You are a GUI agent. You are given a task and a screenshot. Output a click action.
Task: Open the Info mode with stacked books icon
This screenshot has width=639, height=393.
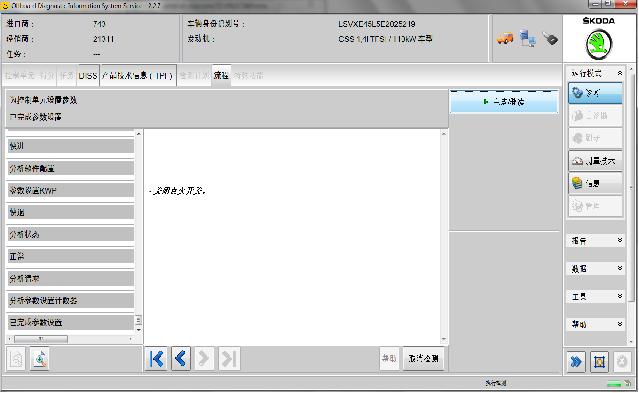[x=595, y=183]
